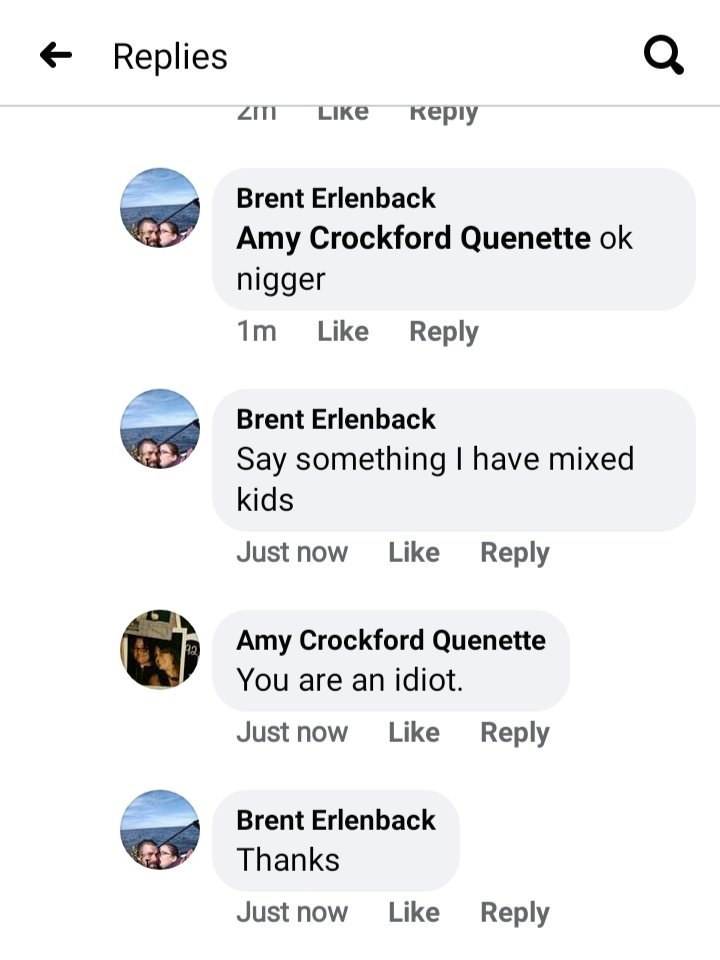
Task: Open the Brent Erlenback name above "Say something"
Action: 336,419
